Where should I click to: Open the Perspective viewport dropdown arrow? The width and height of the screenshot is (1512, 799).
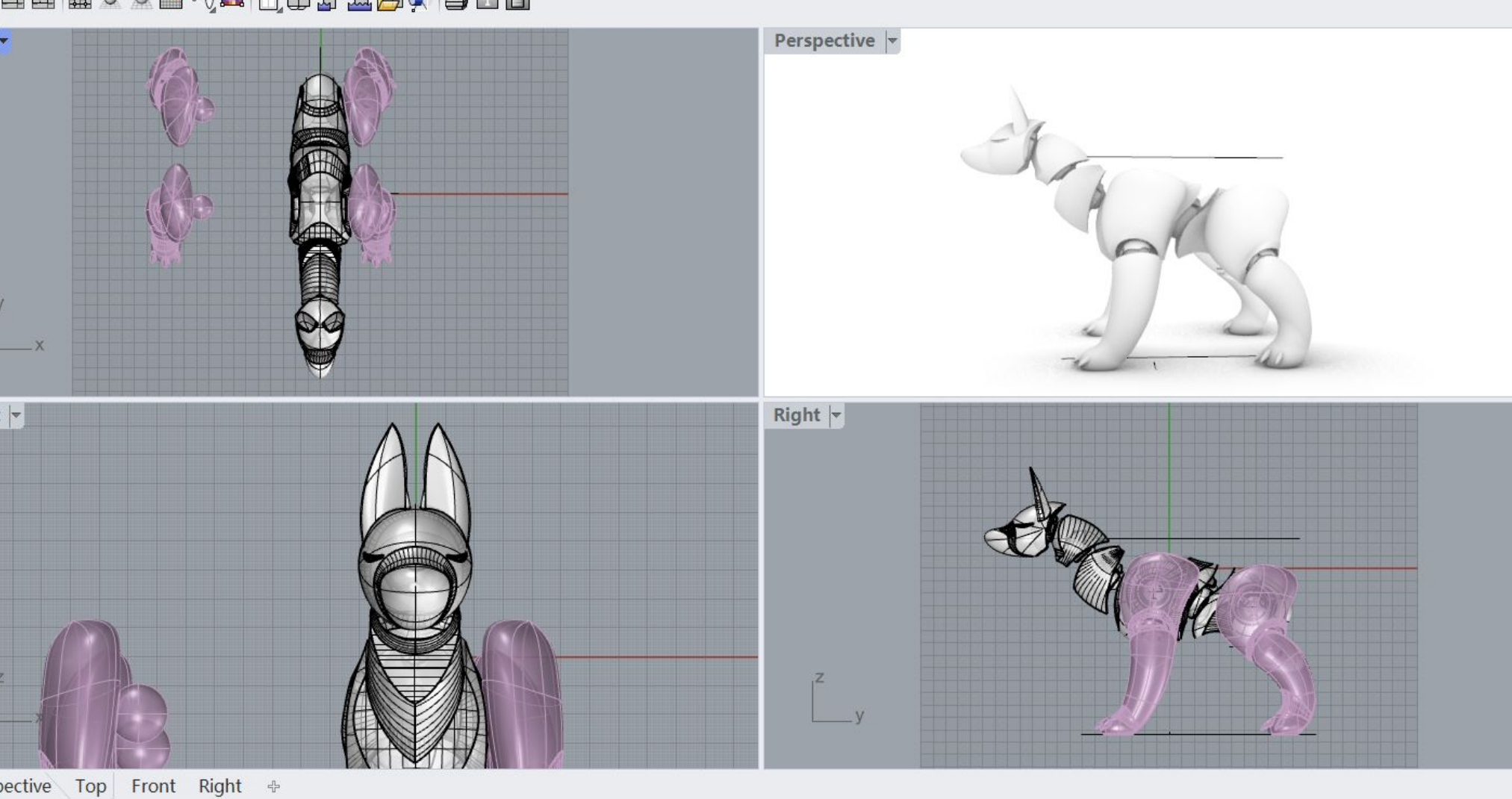click(892, 41)
